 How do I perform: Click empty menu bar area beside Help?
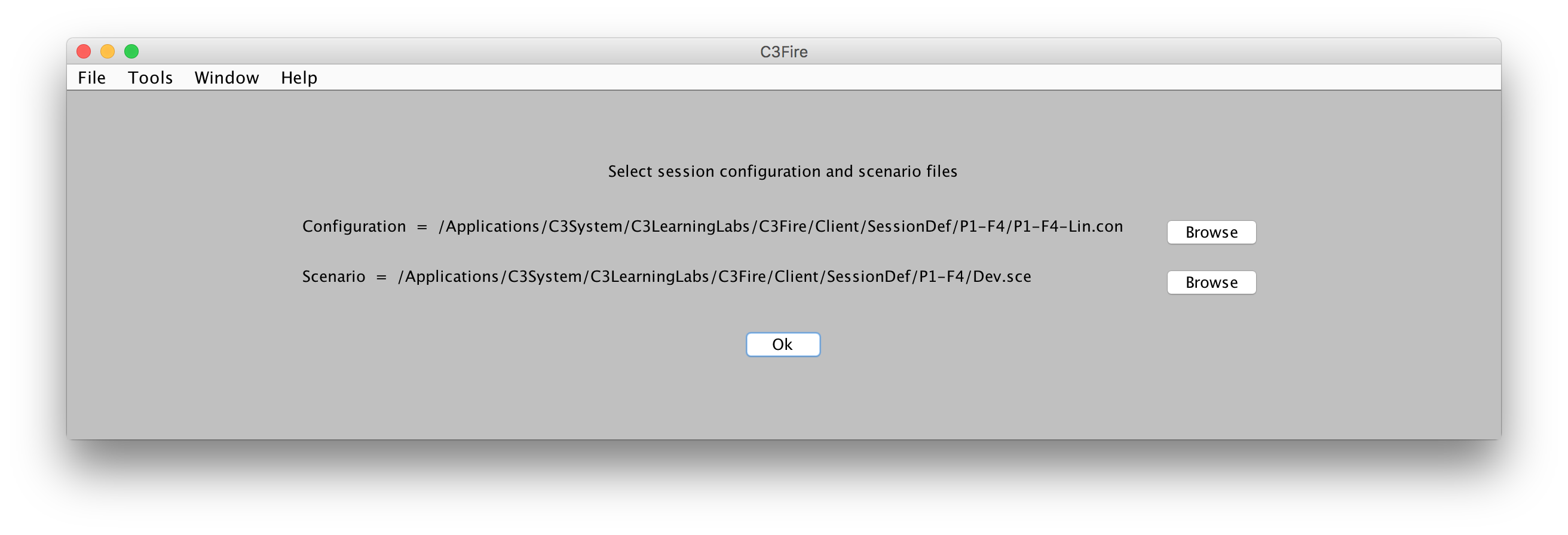click(907, 78)
